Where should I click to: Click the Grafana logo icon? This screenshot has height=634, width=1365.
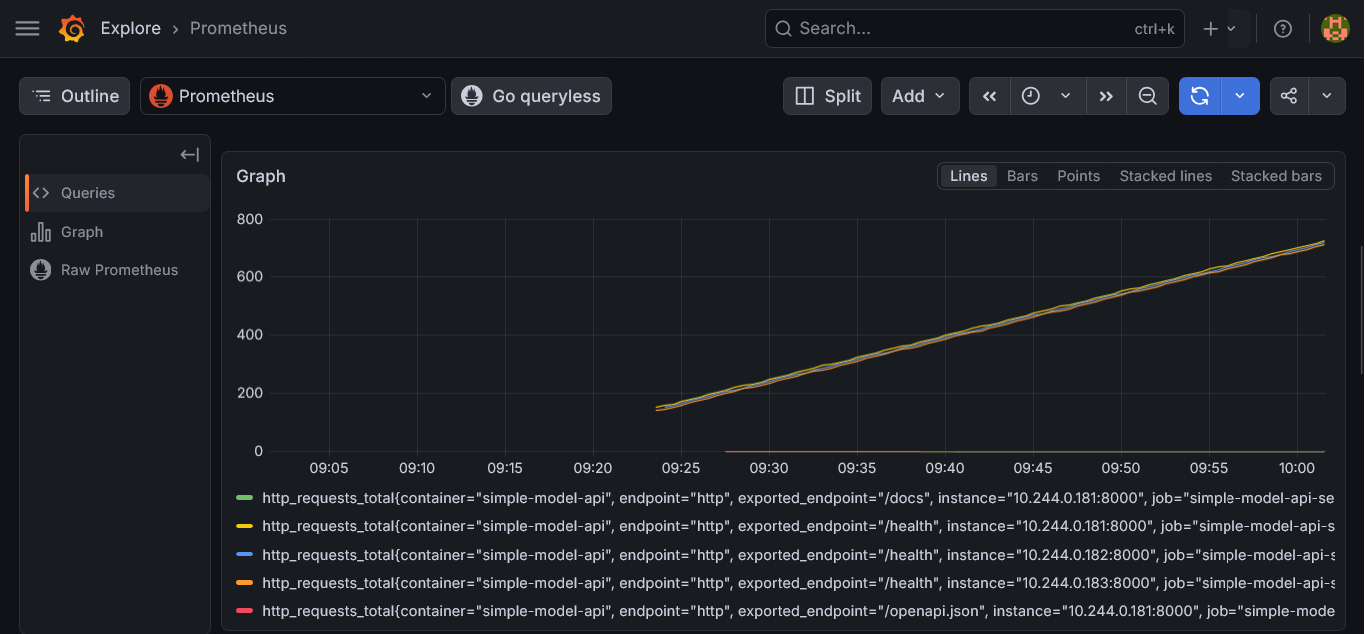[x=72, y=29]
